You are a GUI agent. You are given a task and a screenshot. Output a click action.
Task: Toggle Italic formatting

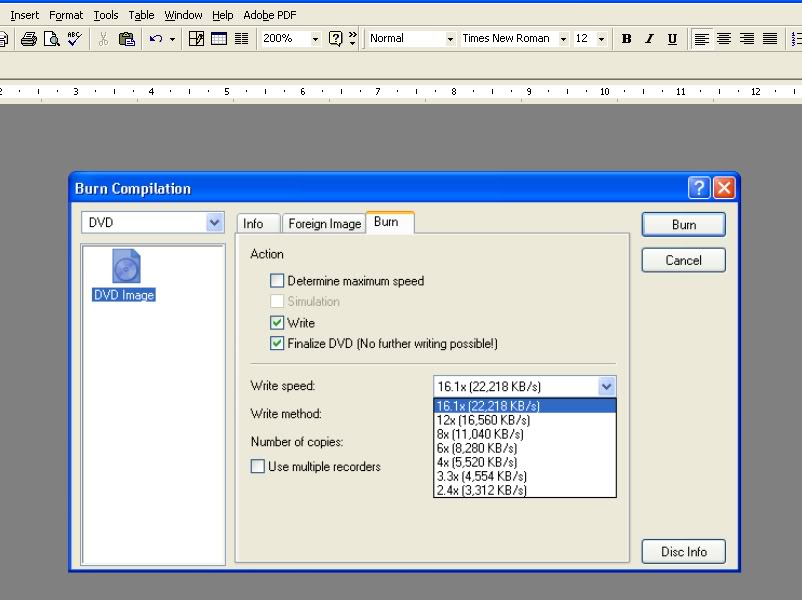click(649, 39)
